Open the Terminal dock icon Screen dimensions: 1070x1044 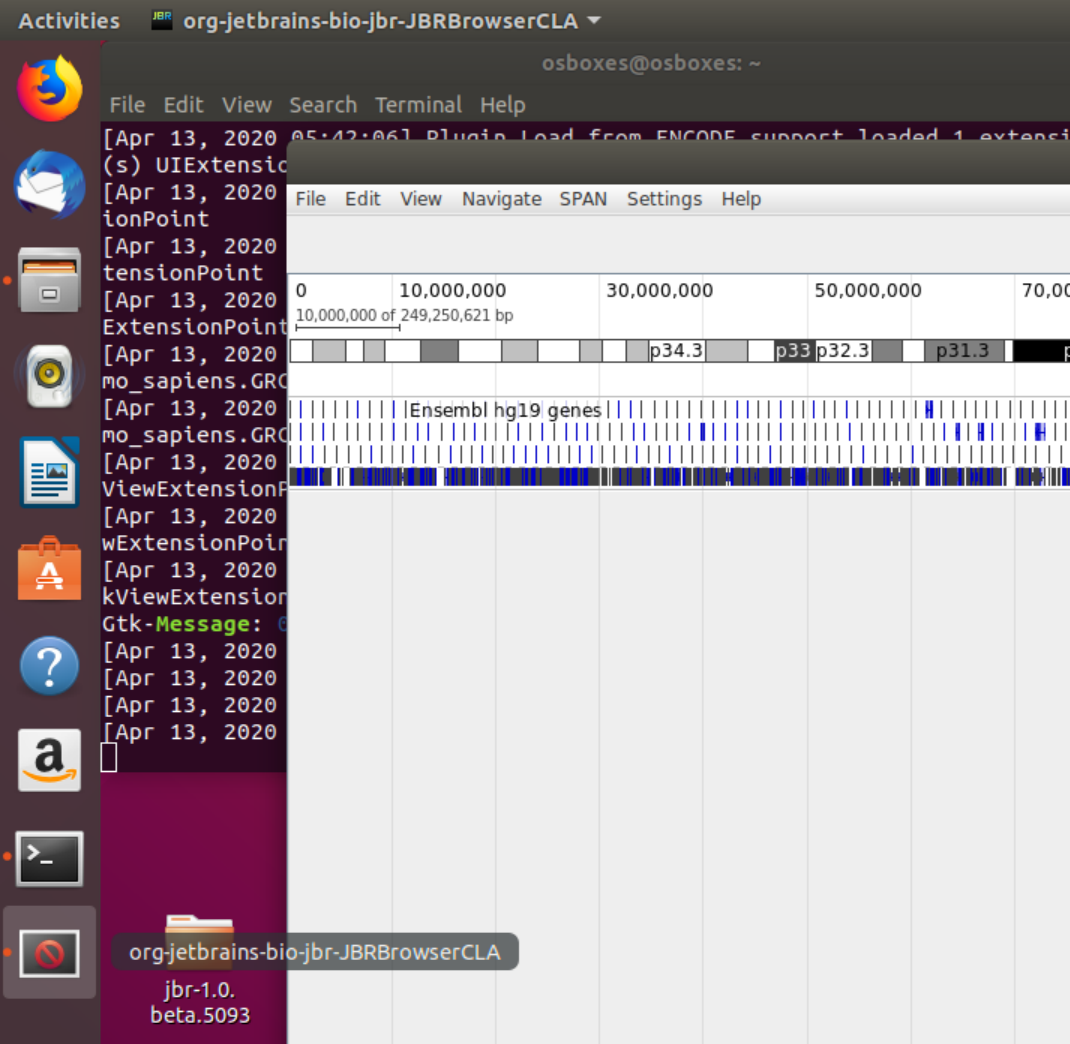tap(49, 858)
